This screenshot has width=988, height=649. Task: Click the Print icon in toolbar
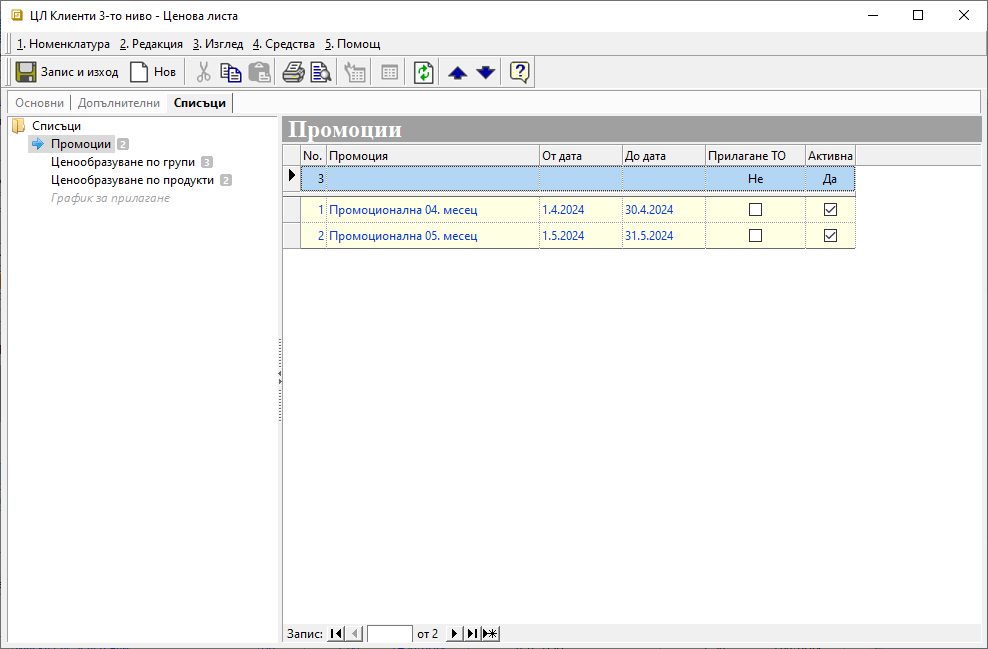293,72
